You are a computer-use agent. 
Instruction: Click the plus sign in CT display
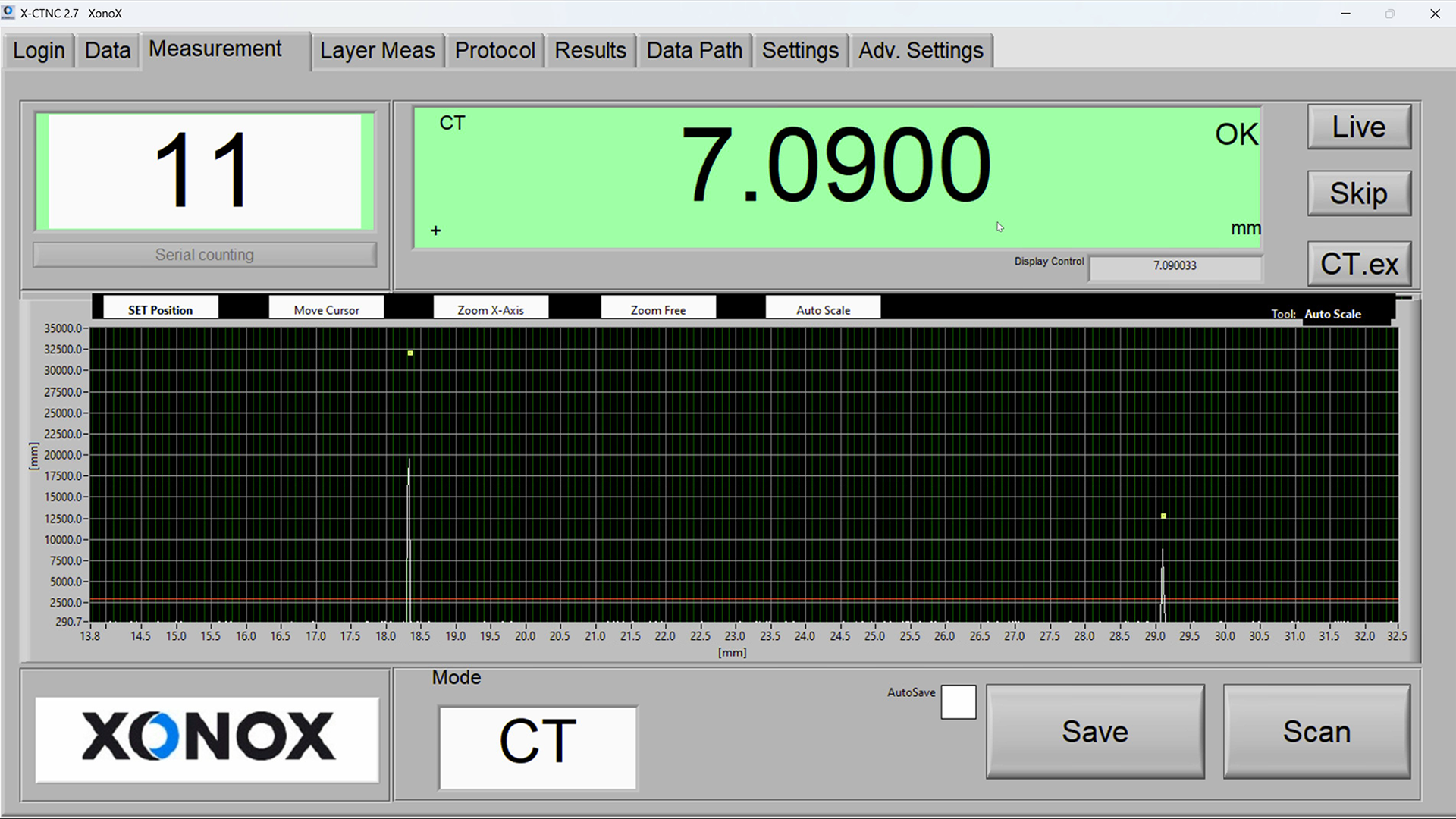[x=435, y=231]
